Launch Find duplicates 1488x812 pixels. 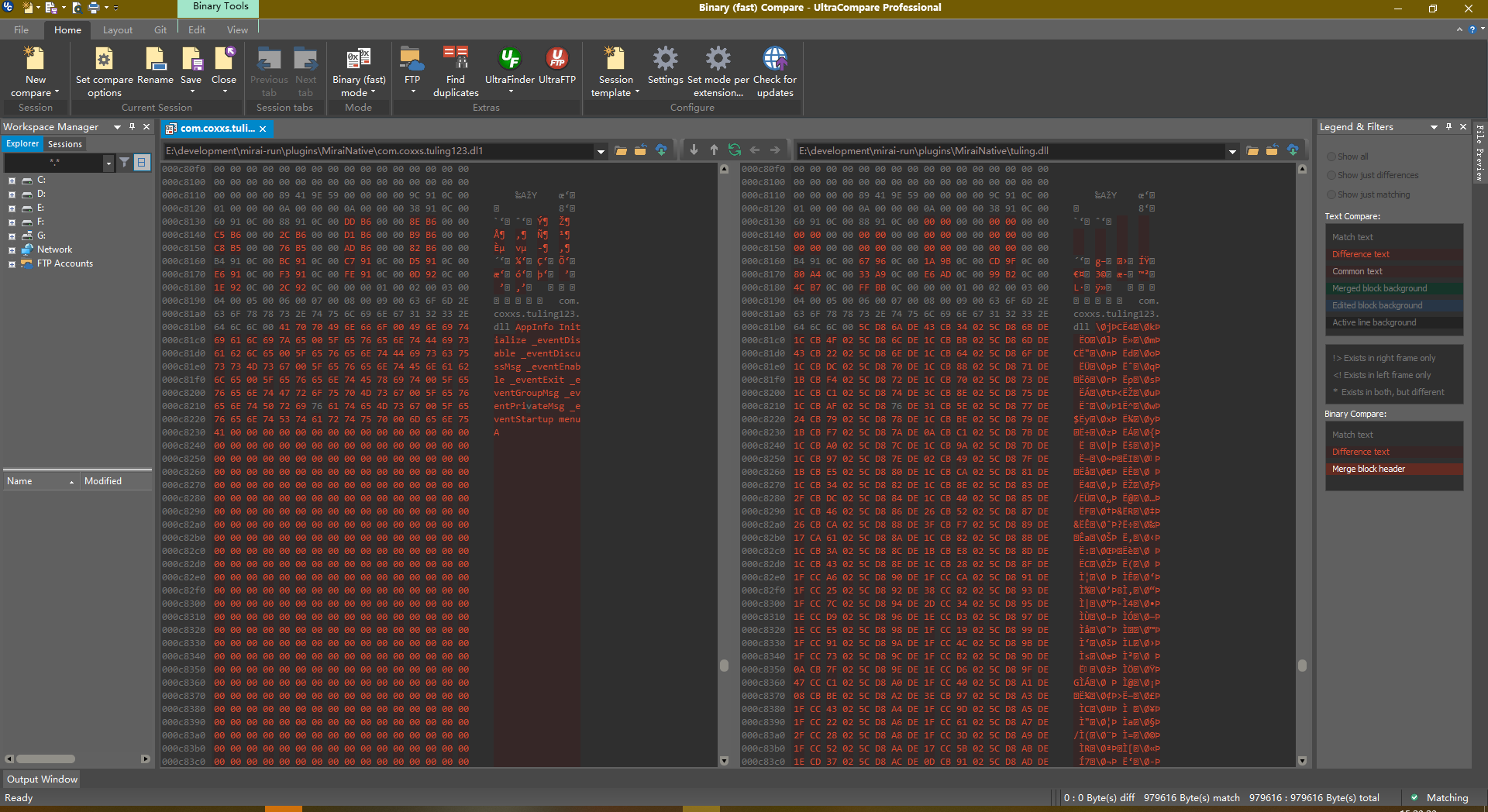point(456,71)
